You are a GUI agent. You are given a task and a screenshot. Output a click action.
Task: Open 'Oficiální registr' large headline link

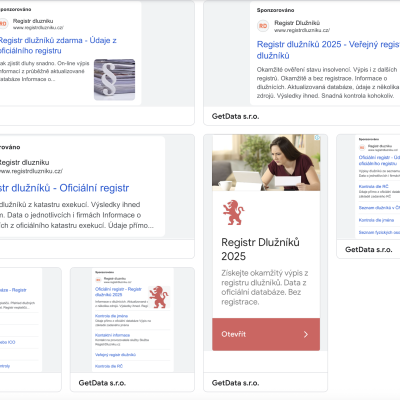coord(64,188)
